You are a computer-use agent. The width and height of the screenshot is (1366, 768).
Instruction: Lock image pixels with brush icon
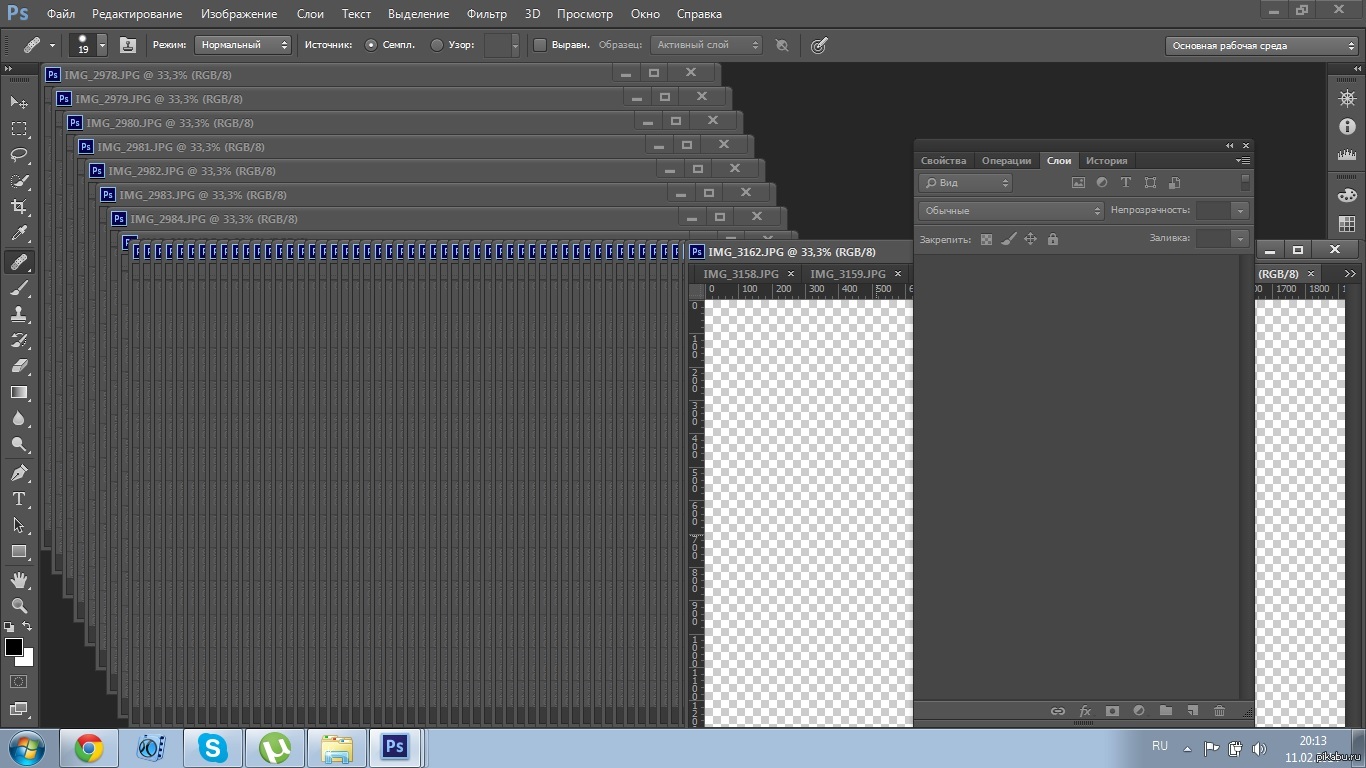[1008, 239]
